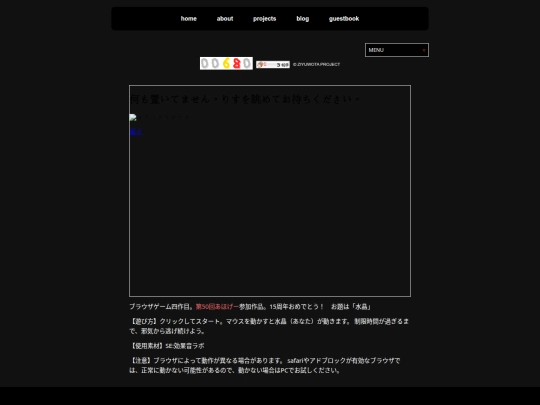Click the colorful 00680 visitor counter
This screenshot has width=540, height=405.
pos(226,63)
